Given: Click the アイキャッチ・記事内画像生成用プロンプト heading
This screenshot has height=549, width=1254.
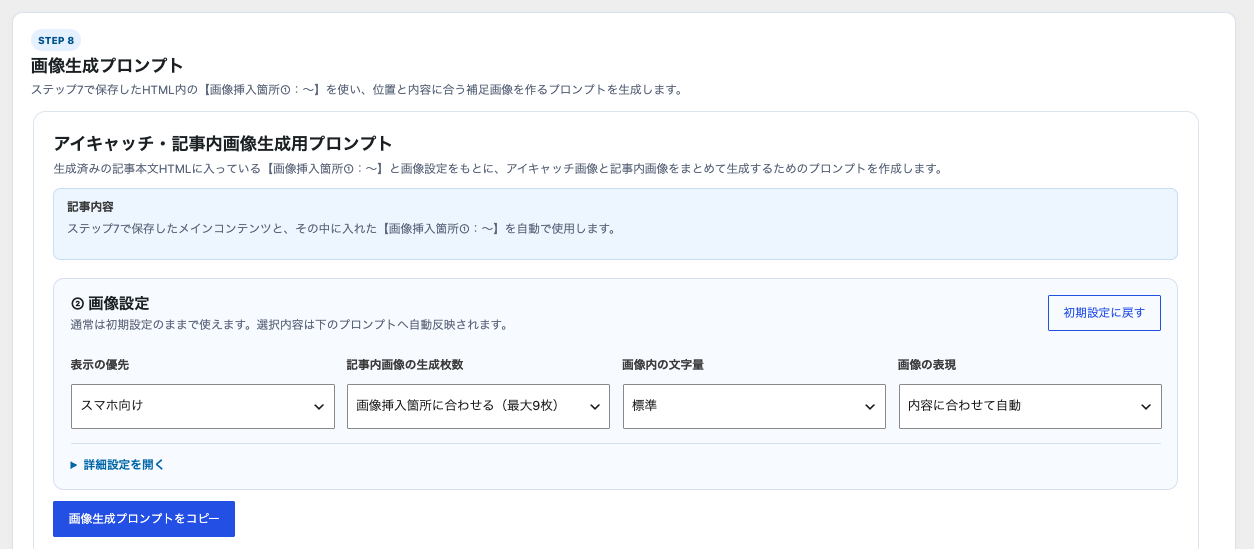Looking at the screenshot, I should click(223, 143).
